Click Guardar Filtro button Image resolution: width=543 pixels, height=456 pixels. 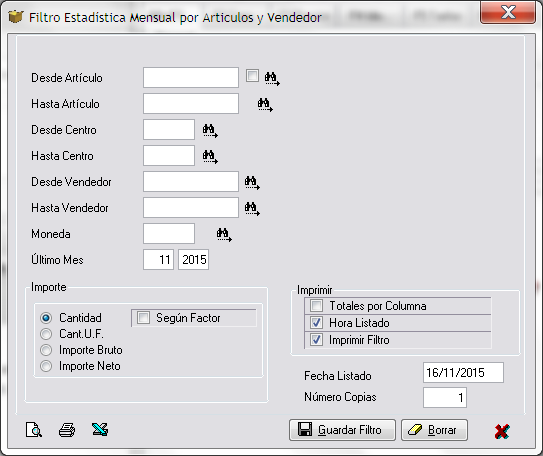(x=342, y=430)
